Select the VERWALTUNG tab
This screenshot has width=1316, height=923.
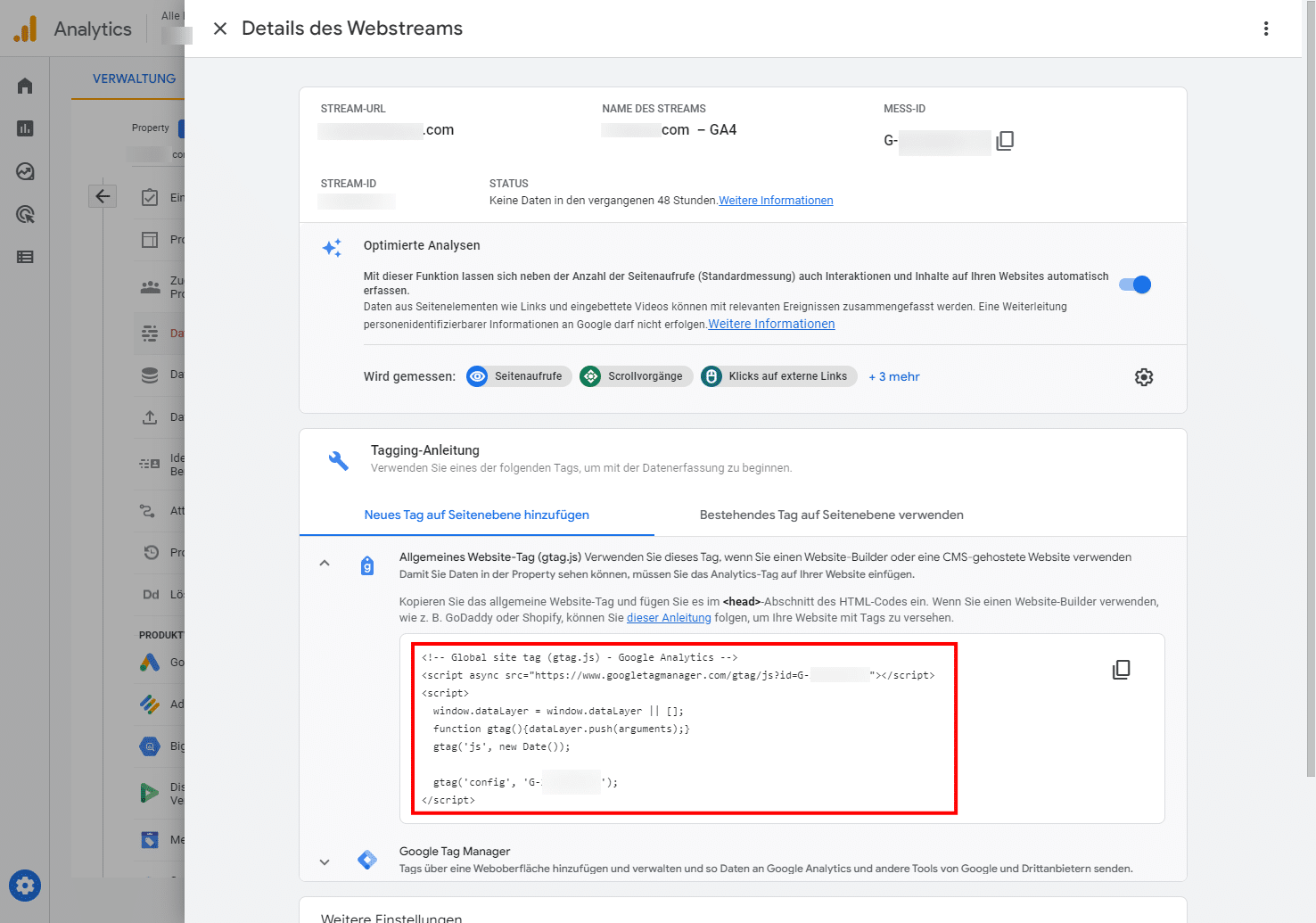[x=134, y=78]
